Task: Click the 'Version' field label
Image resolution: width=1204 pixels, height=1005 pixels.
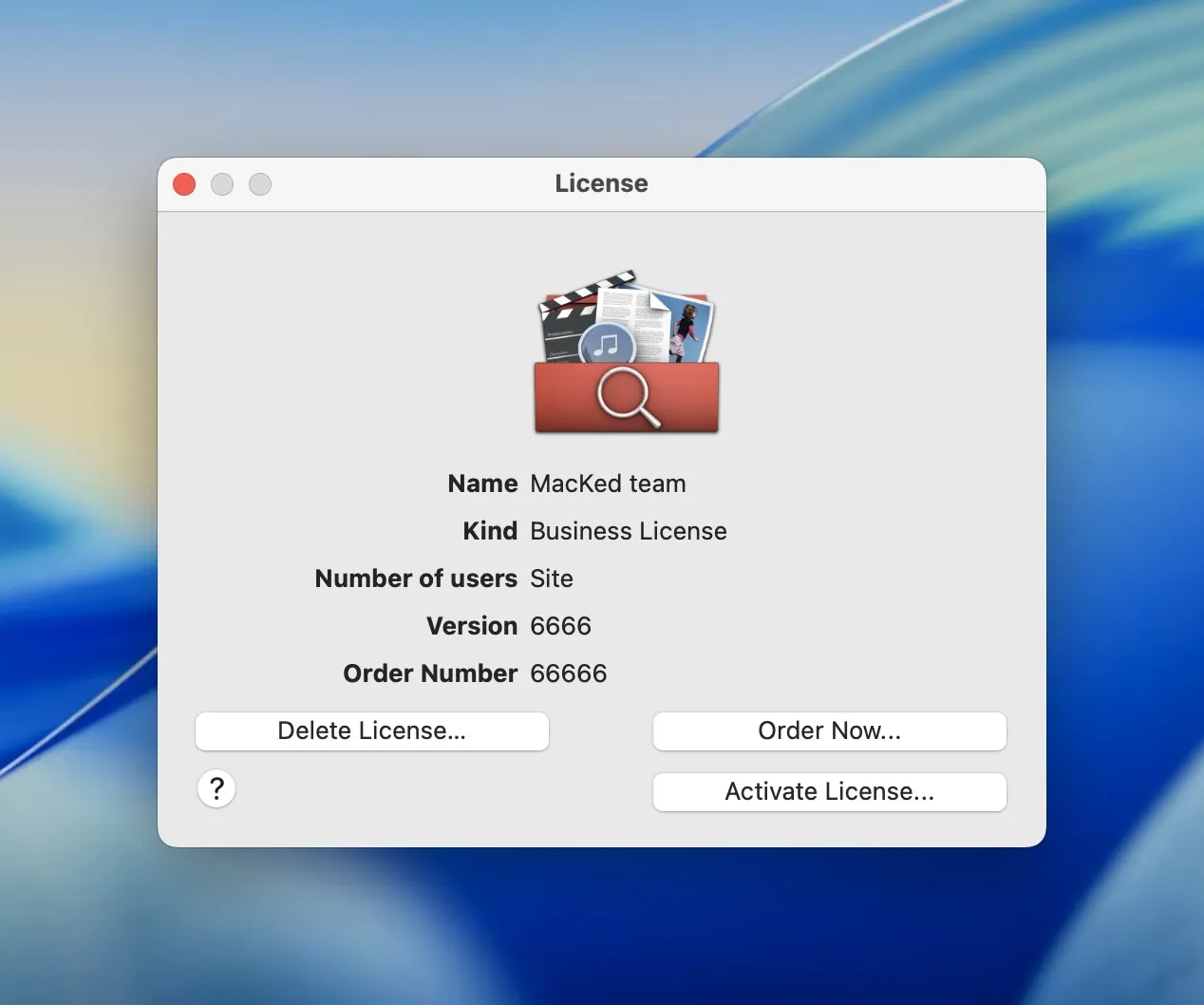Action: tap(472, 626)
